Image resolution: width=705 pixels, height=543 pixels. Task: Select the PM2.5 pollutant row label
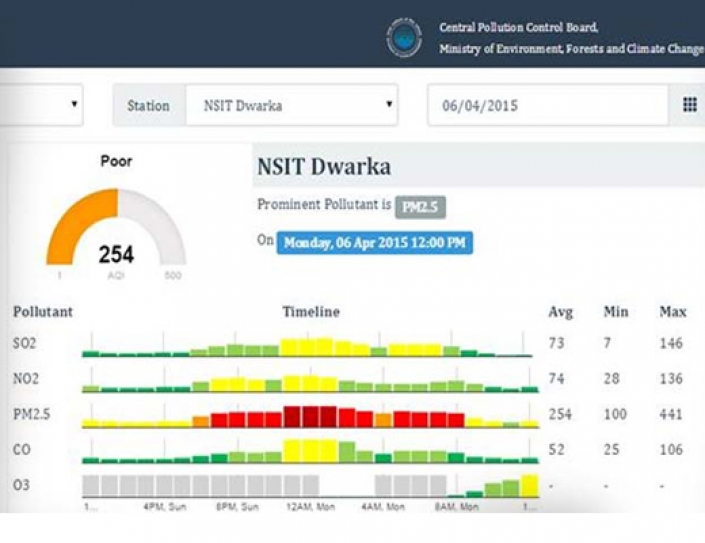[x=31, y=414]
